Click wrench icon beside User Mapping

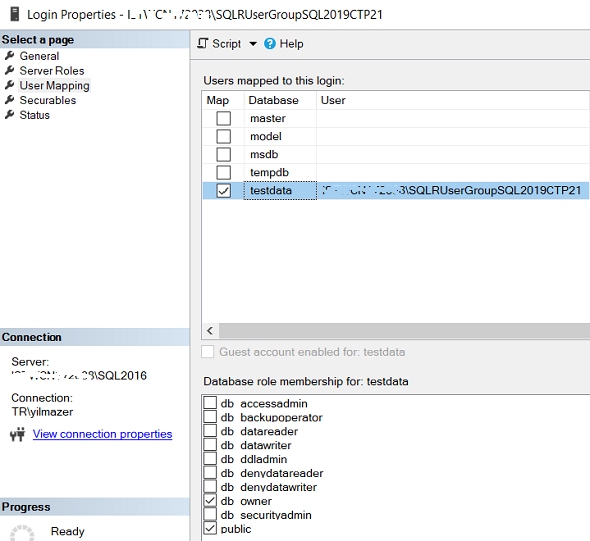[x=10, y=85]
